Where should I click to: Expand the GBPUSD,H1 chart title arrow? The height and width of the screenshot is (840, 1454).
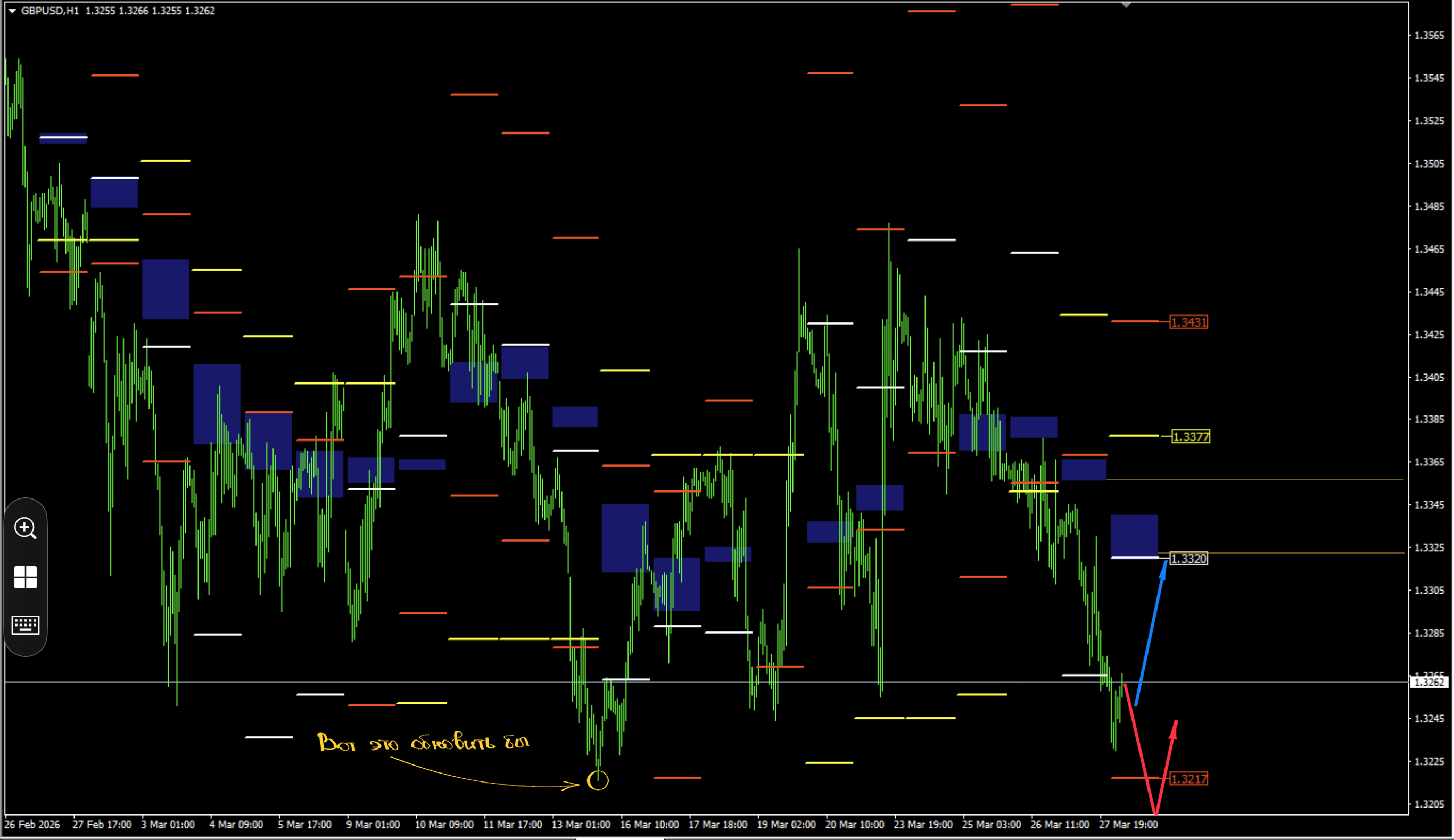(x=12, y=11)
